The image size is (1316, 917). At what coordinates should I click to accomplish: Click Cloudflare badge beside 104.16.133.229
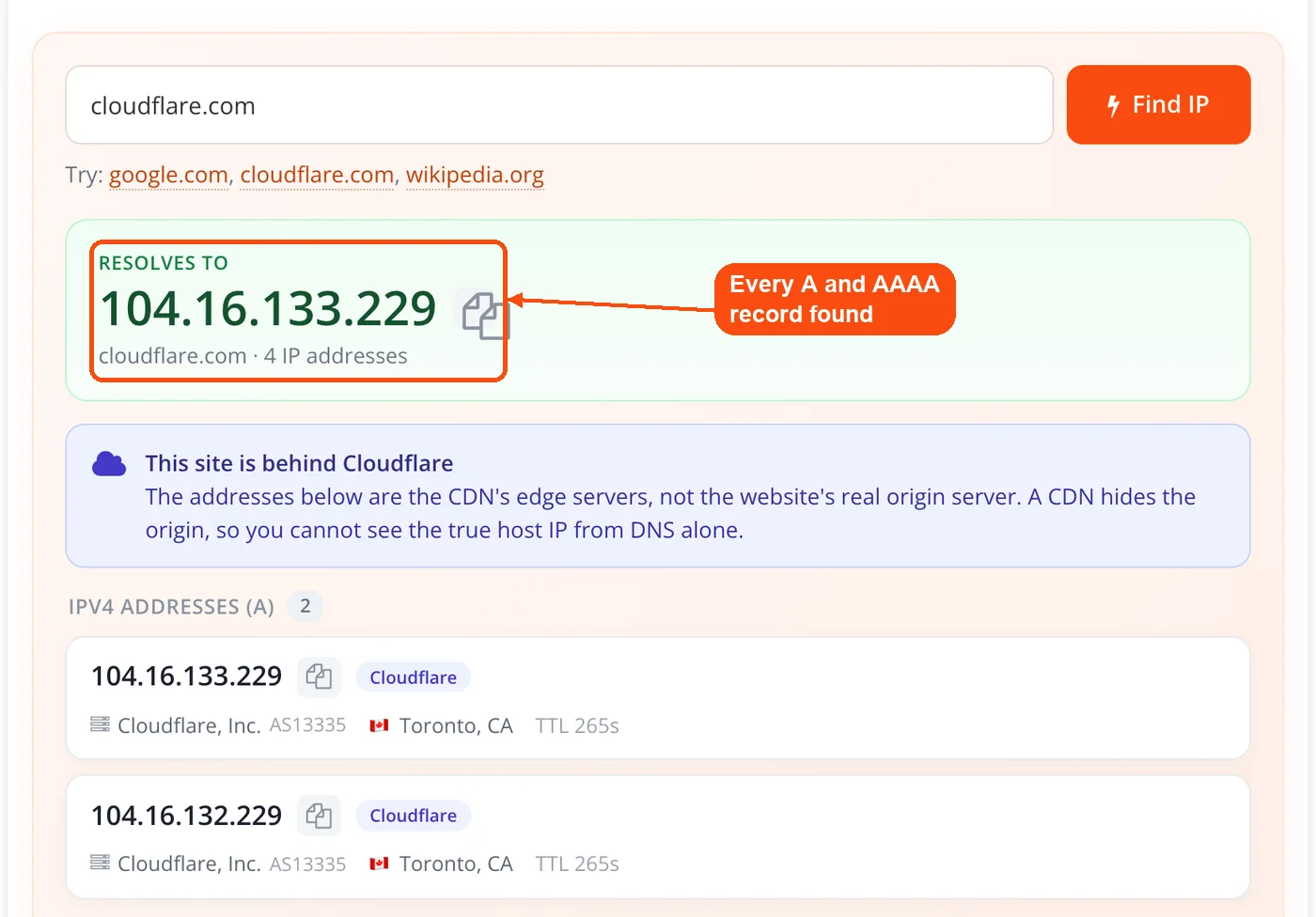point(413,677)
